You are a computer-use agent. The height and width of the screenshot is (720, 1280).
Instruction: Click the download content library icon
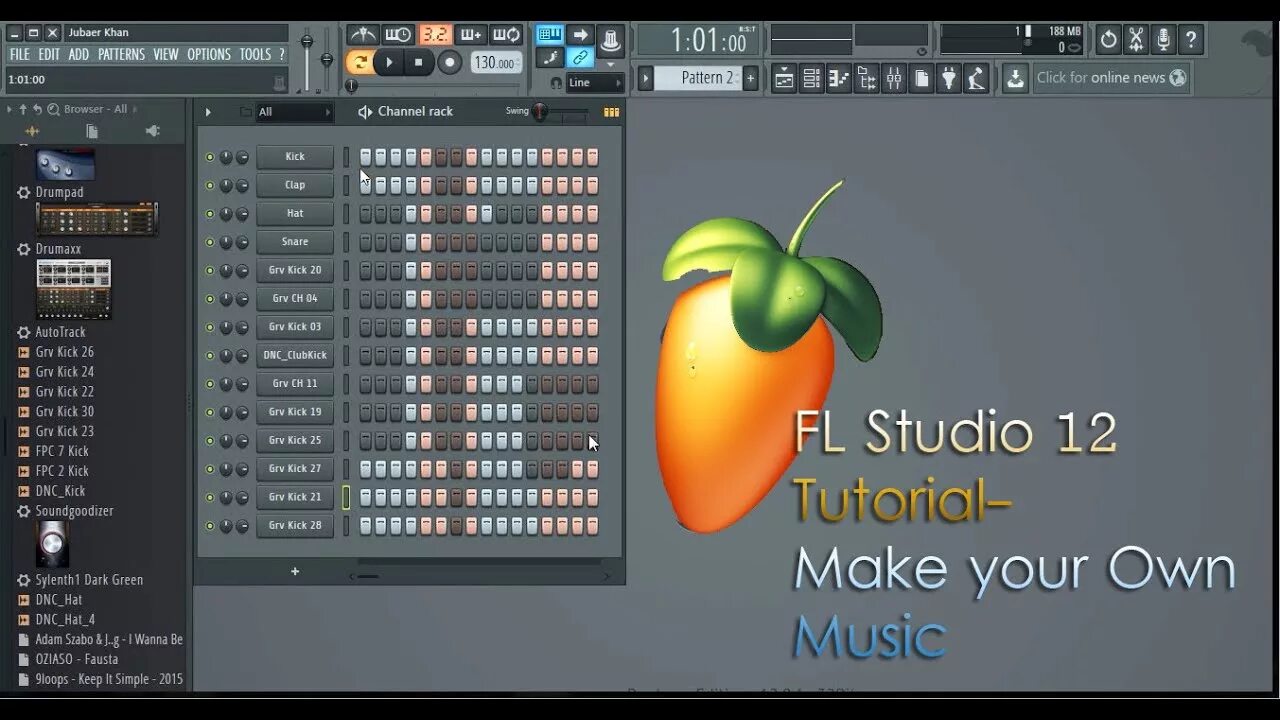pyautogui.click(x=1015, y=78)
